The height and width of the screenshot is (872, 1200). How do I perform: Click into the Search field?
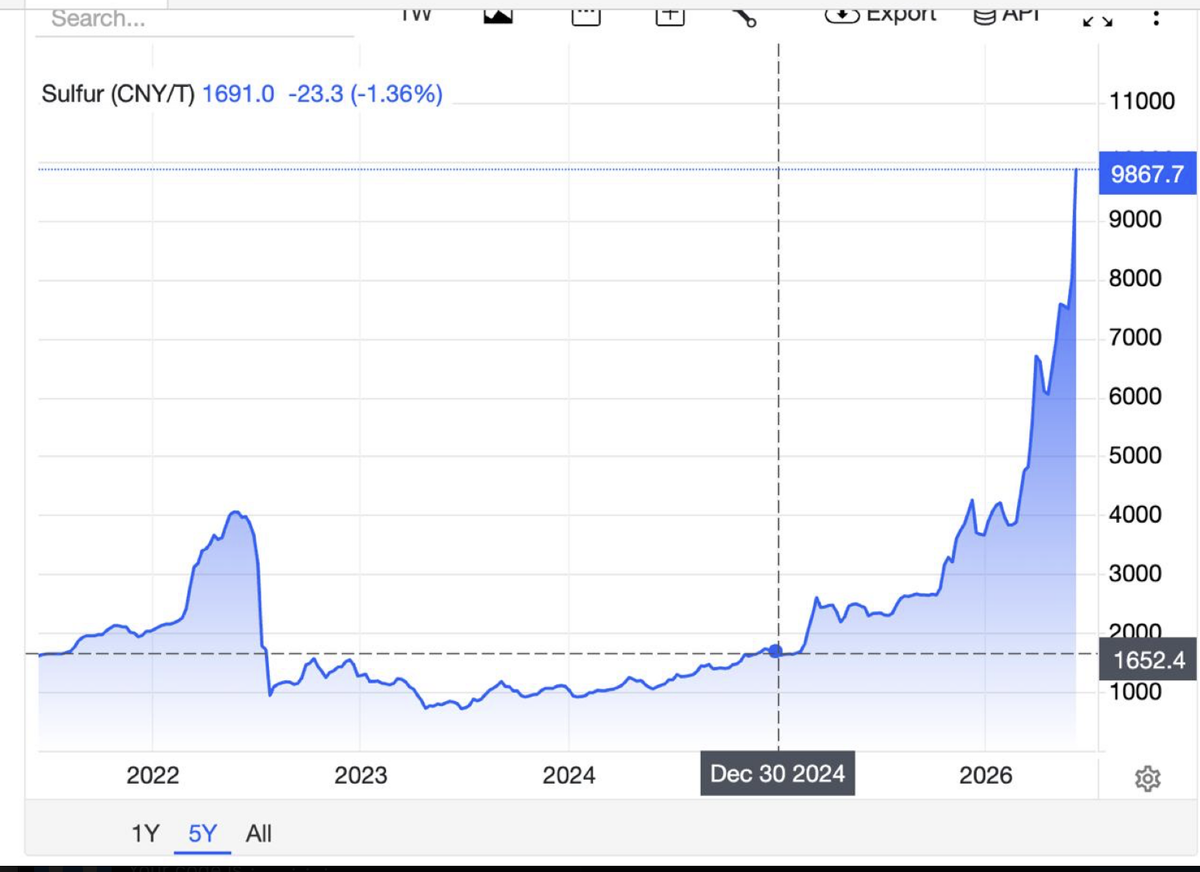[195, 19]
